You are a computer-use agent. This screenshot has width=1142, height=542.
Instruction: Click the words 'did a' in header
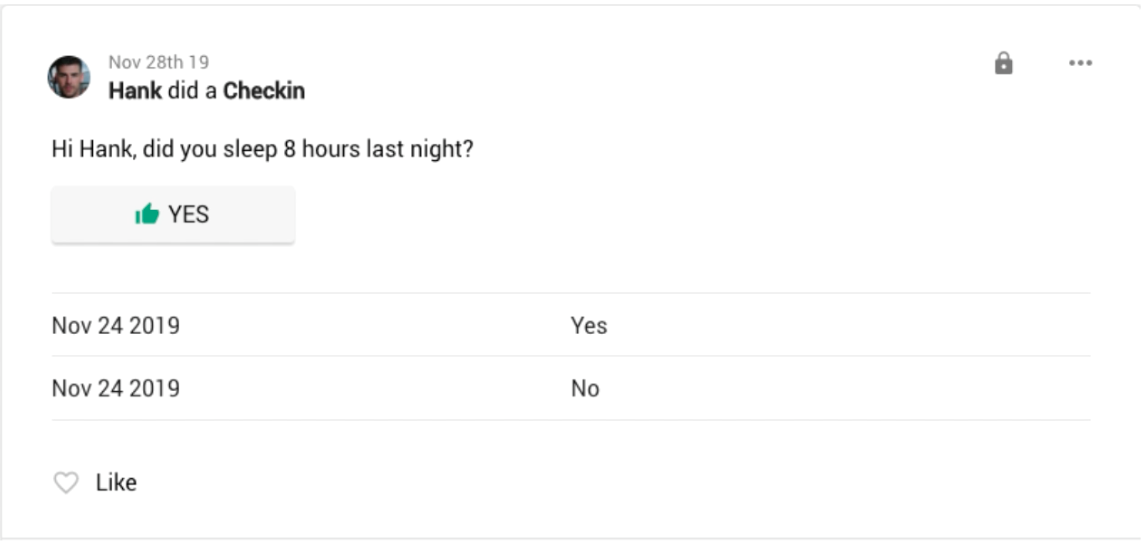pyautogui.click(x=193, y=91)
